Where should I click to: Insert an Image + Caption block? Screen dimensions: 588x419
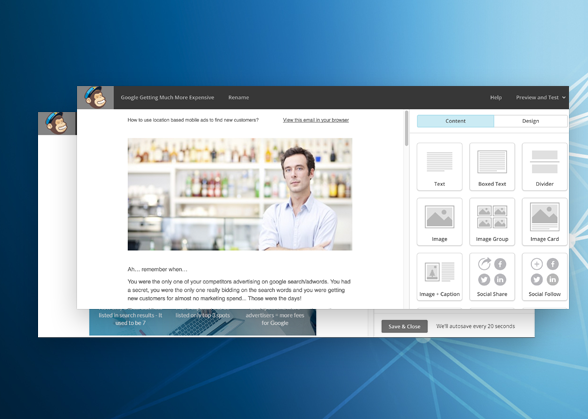click(439, 277)
